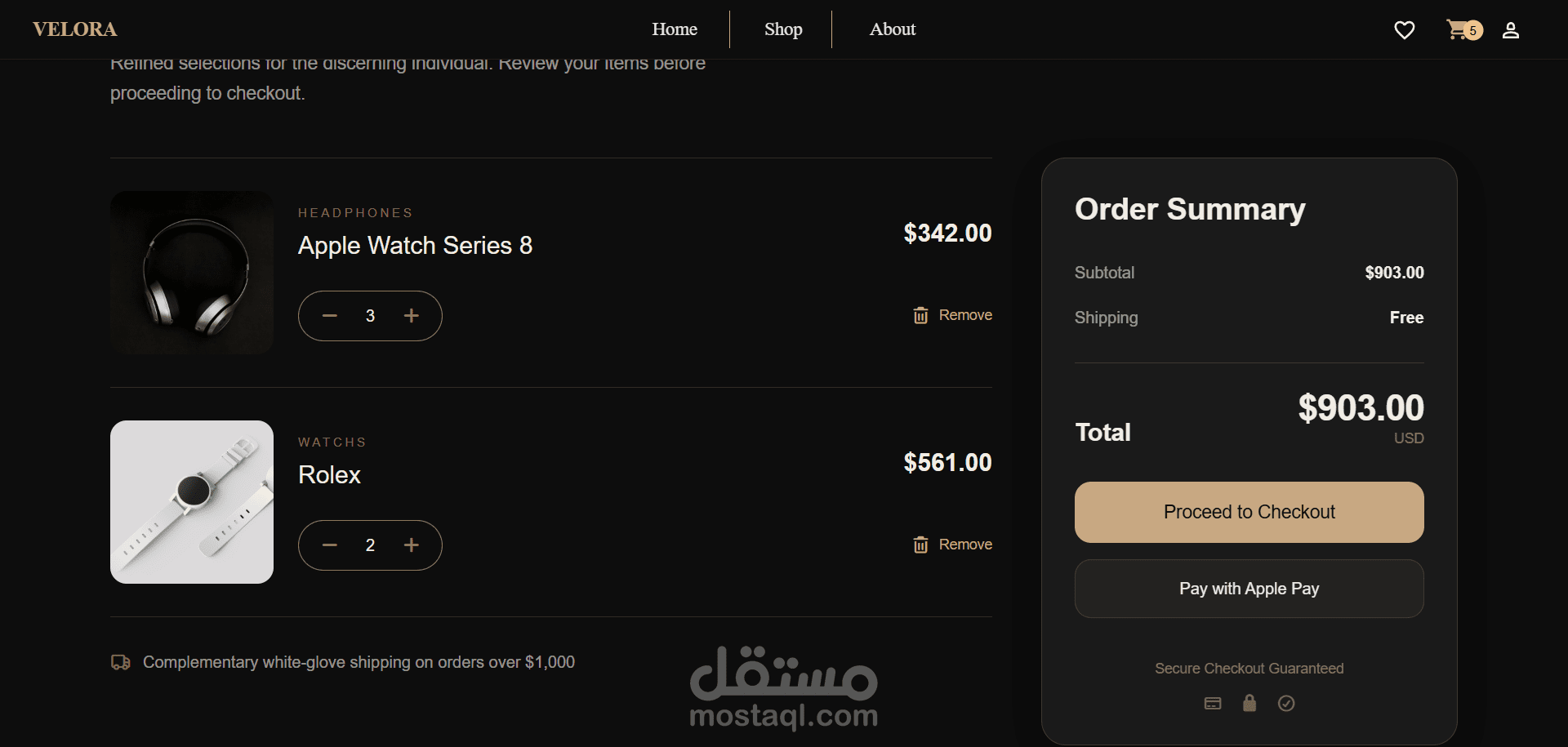Open the shopping cart icon
Viewport: 1568px width, 747px height.
(1457, 29)
